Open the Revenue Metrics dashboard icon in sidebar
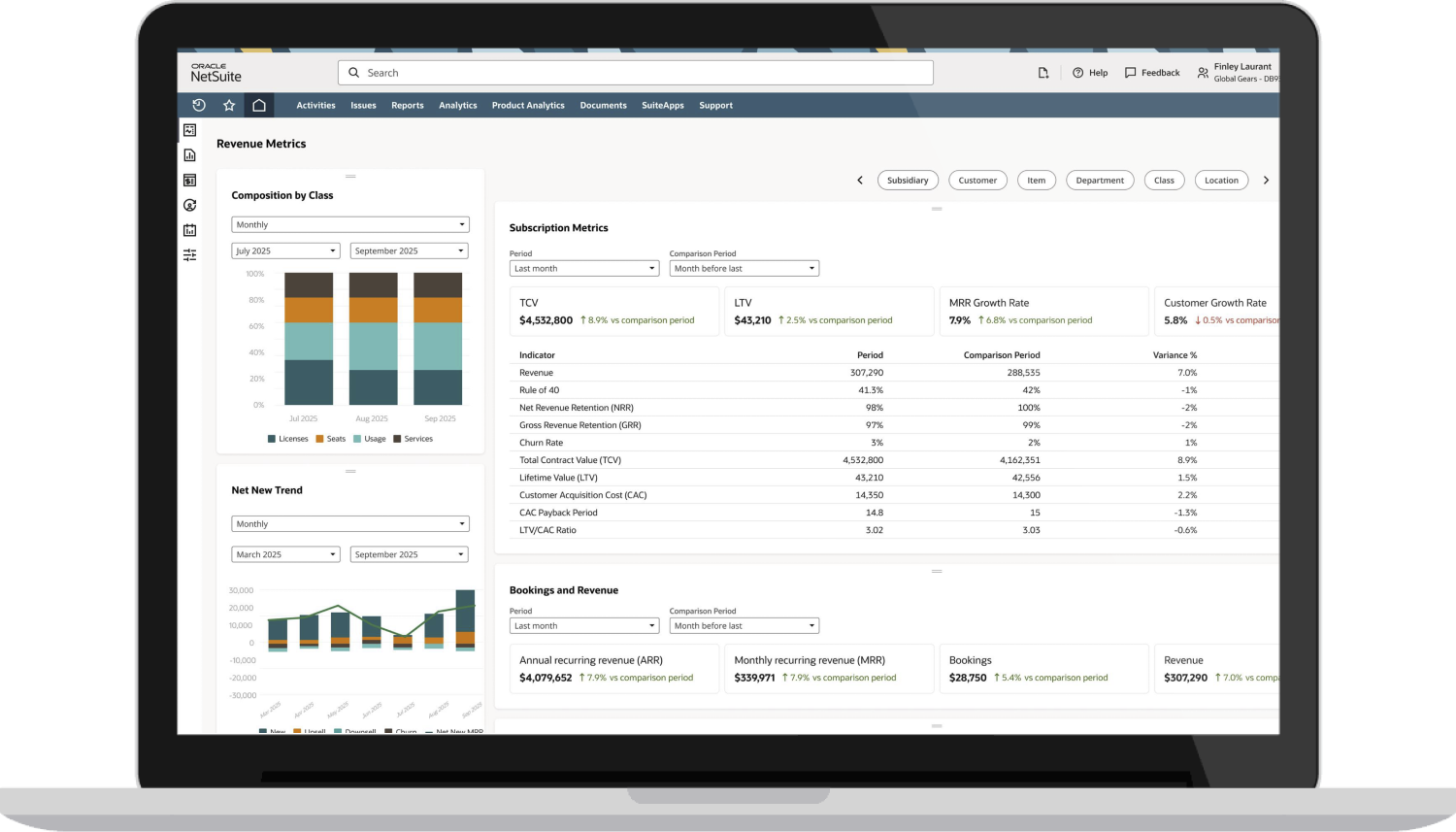Screen dimensions: 1456x832 click(189, 129)
